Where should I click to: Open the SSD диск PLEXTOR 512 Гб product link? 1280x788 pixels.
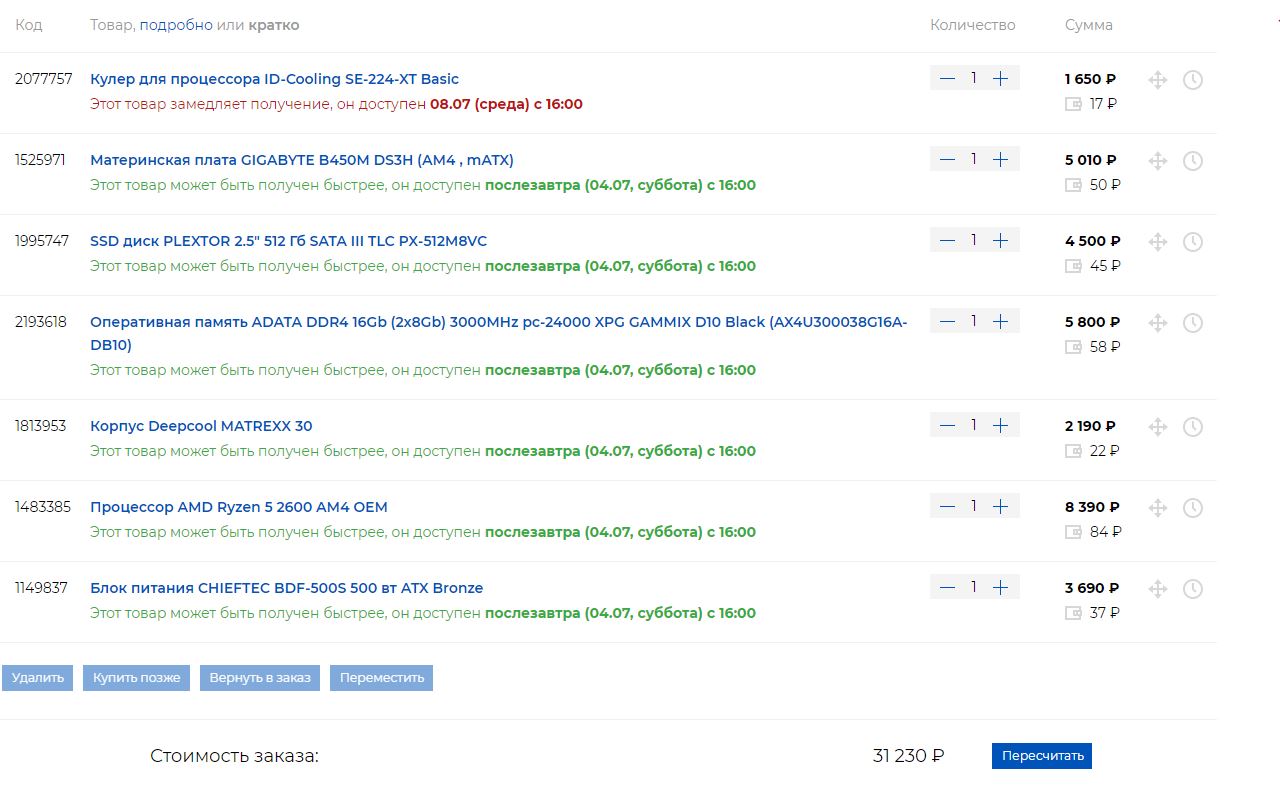pyautogui.click(x=288, y=241)
